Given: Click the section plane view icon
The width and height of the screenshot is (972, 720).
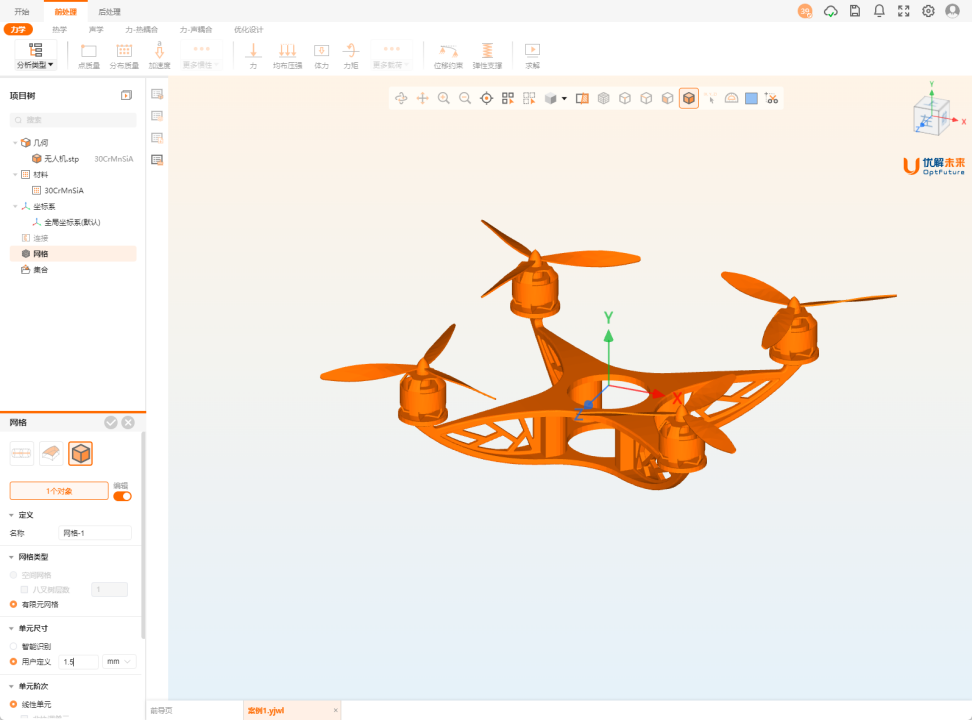Looking at the screenshot, I should 582,98.
